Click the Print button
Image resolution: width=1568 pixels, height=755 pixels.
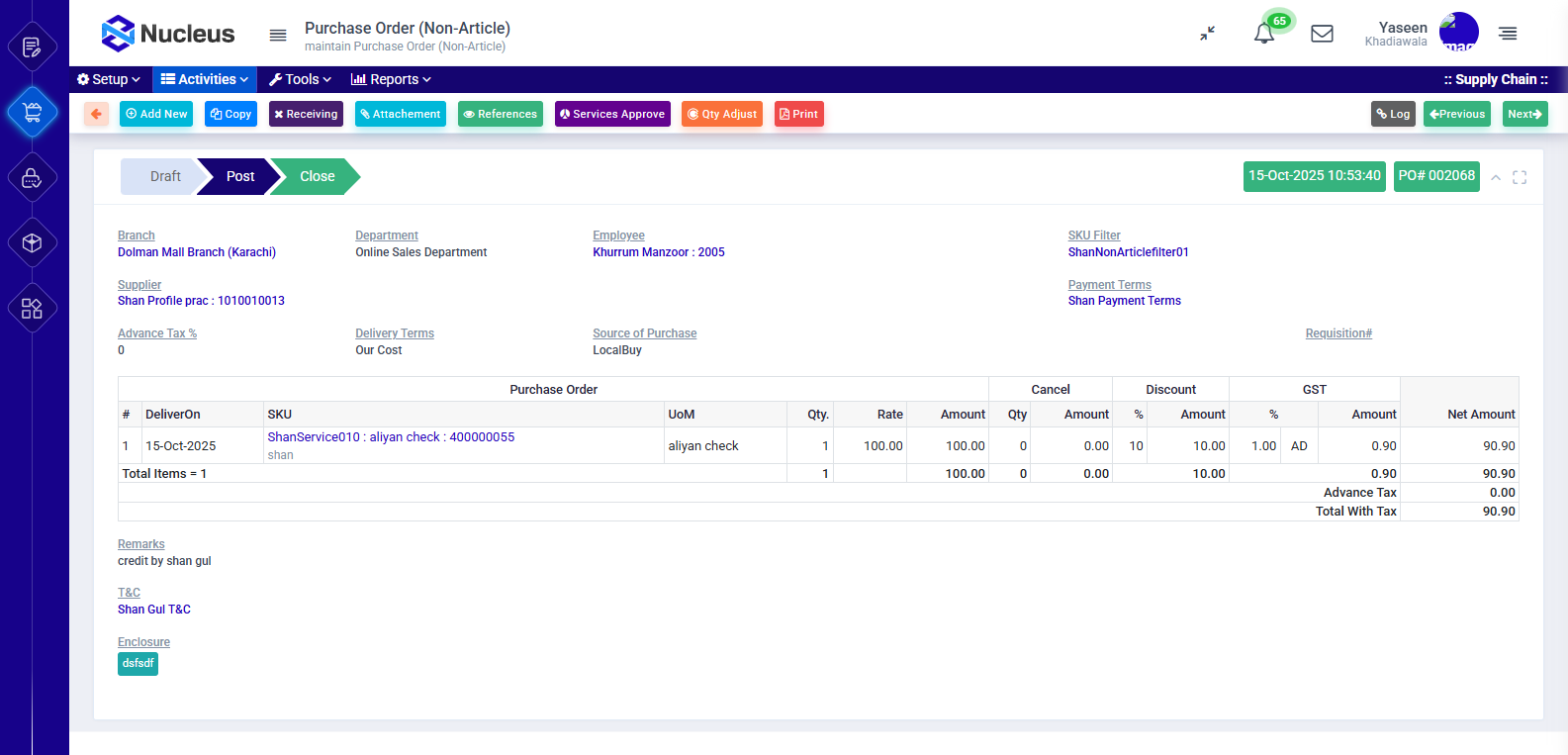click(799, 114)
